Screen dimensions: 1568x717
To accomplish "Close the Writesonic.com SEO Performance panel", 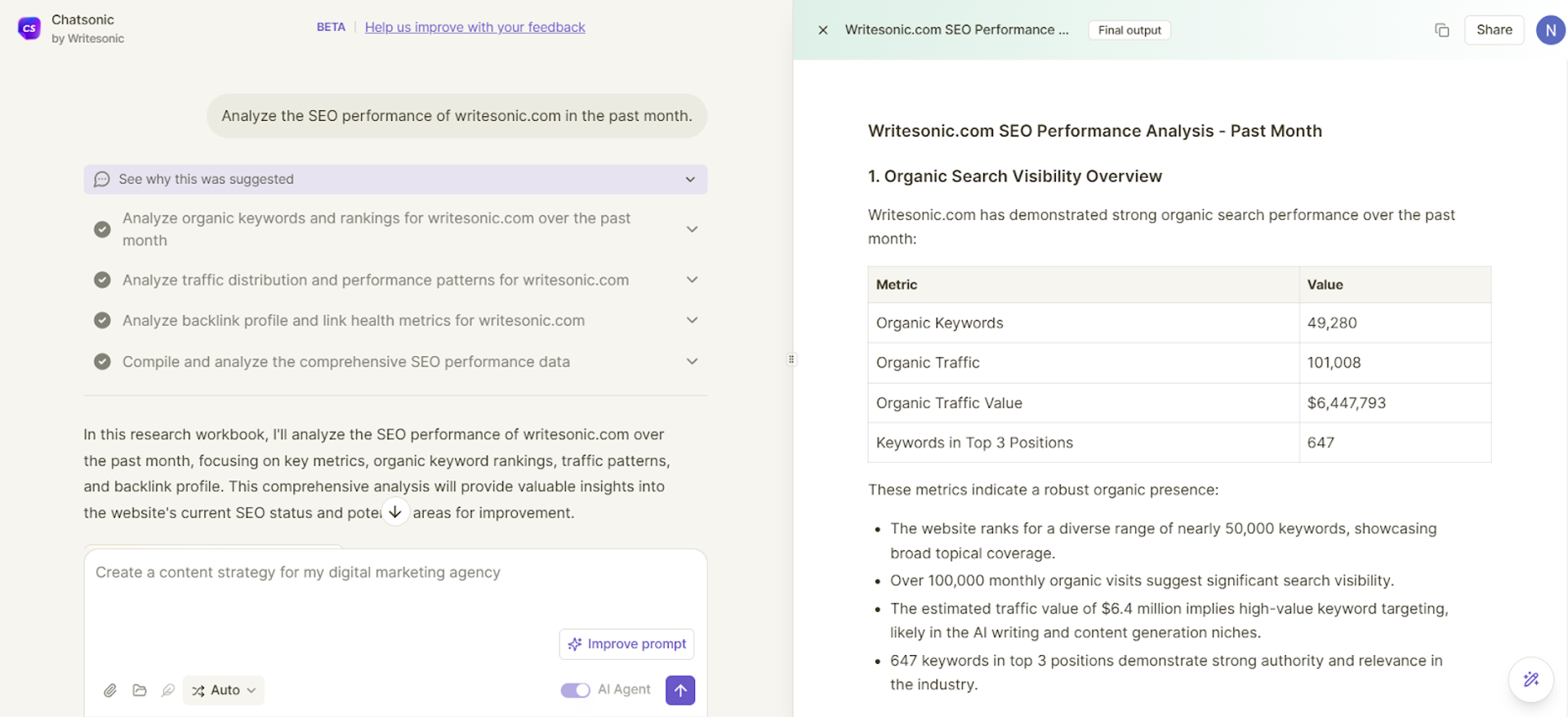I will (823, 30).
